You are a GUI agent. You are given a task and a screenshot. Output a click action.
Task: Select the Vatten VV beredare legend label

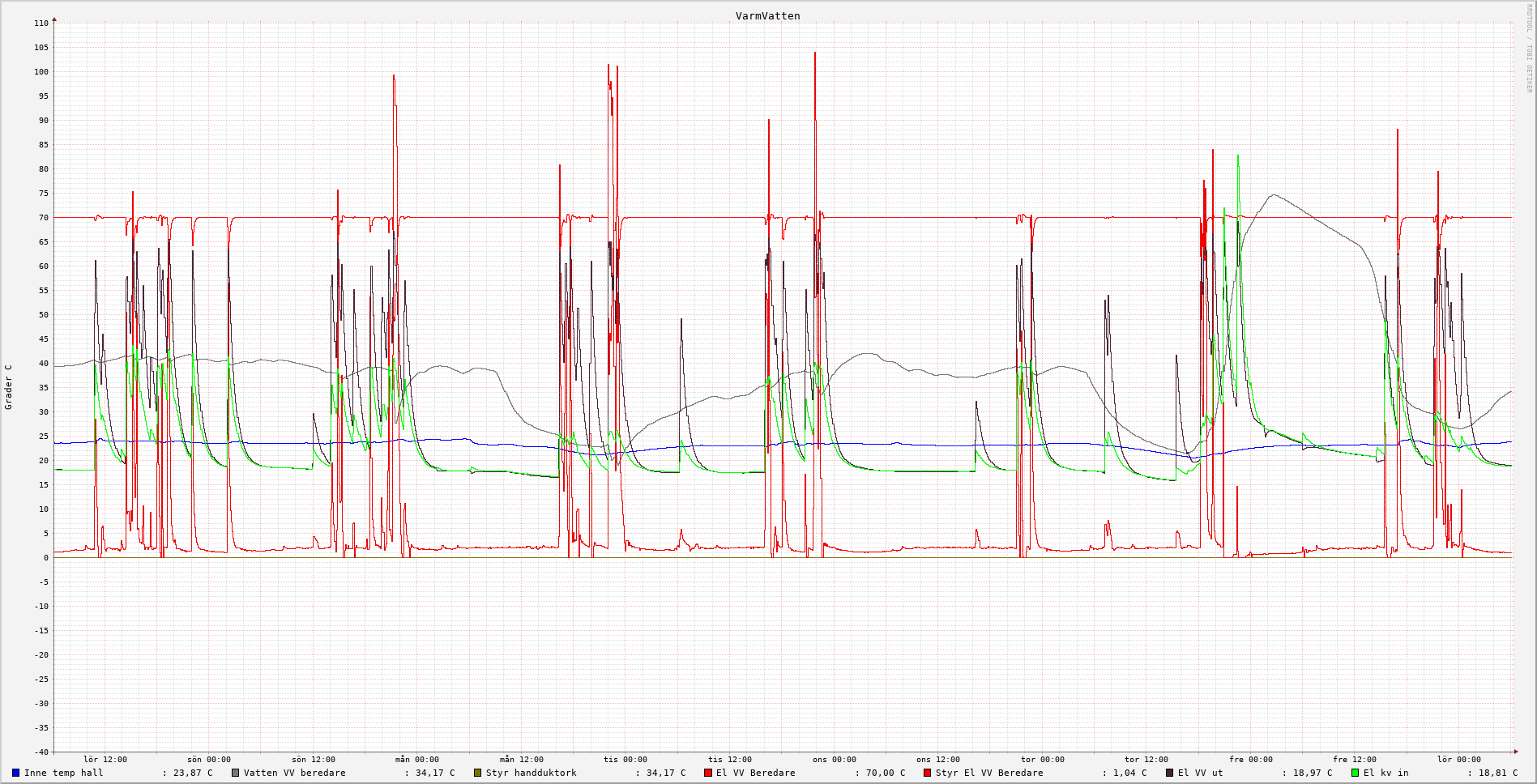[294, 773]
